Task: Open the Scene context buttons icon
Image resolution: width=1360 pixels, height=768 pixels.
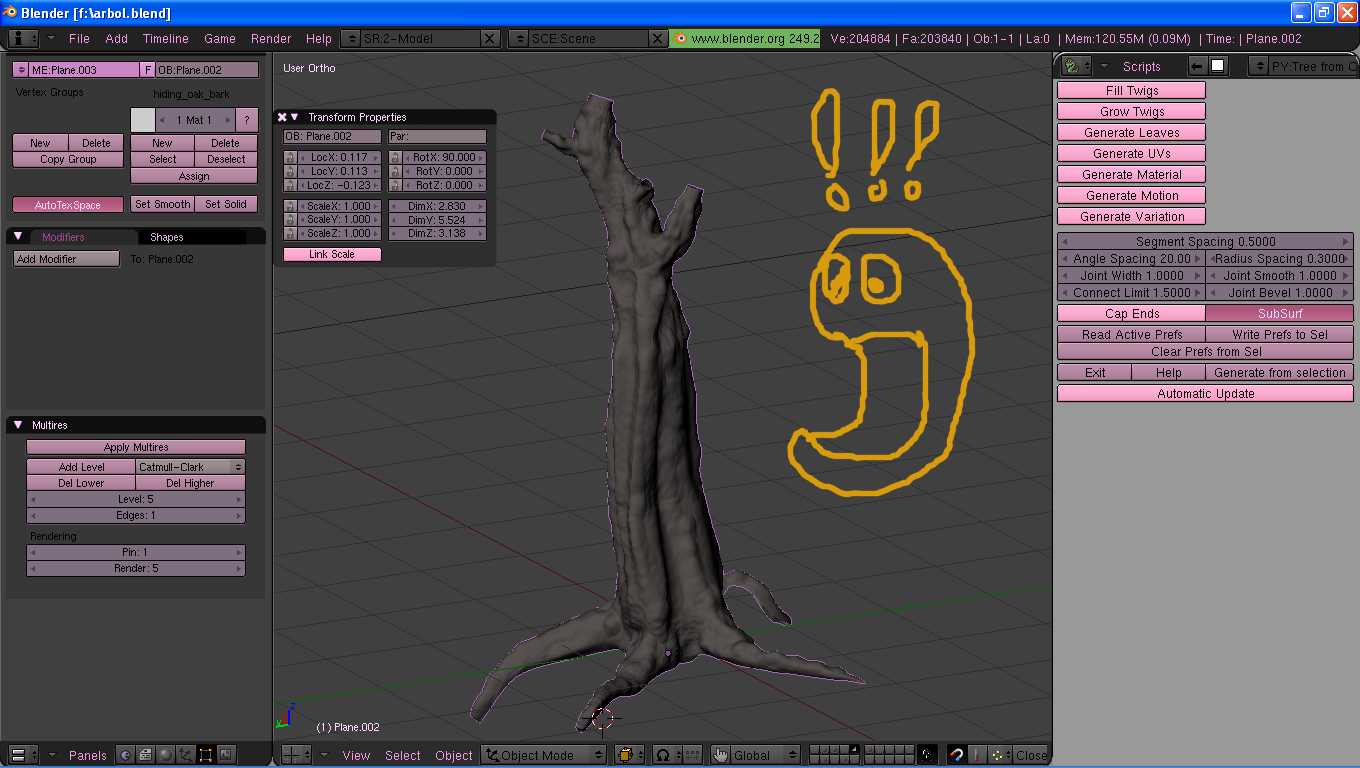Action: (x=226, y=755)
